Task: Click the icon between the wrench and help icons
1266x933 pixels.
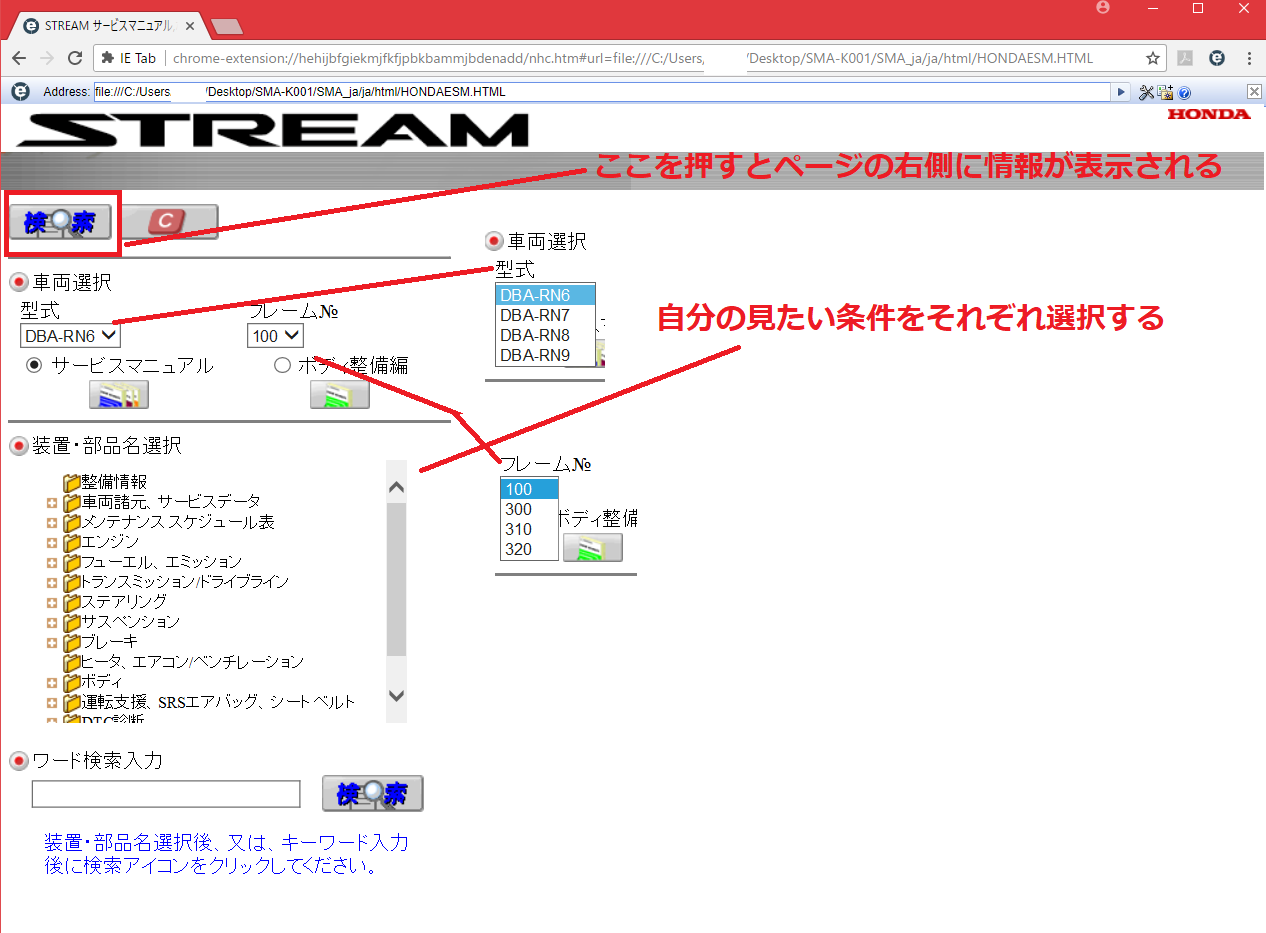Action: [1166, 92]
